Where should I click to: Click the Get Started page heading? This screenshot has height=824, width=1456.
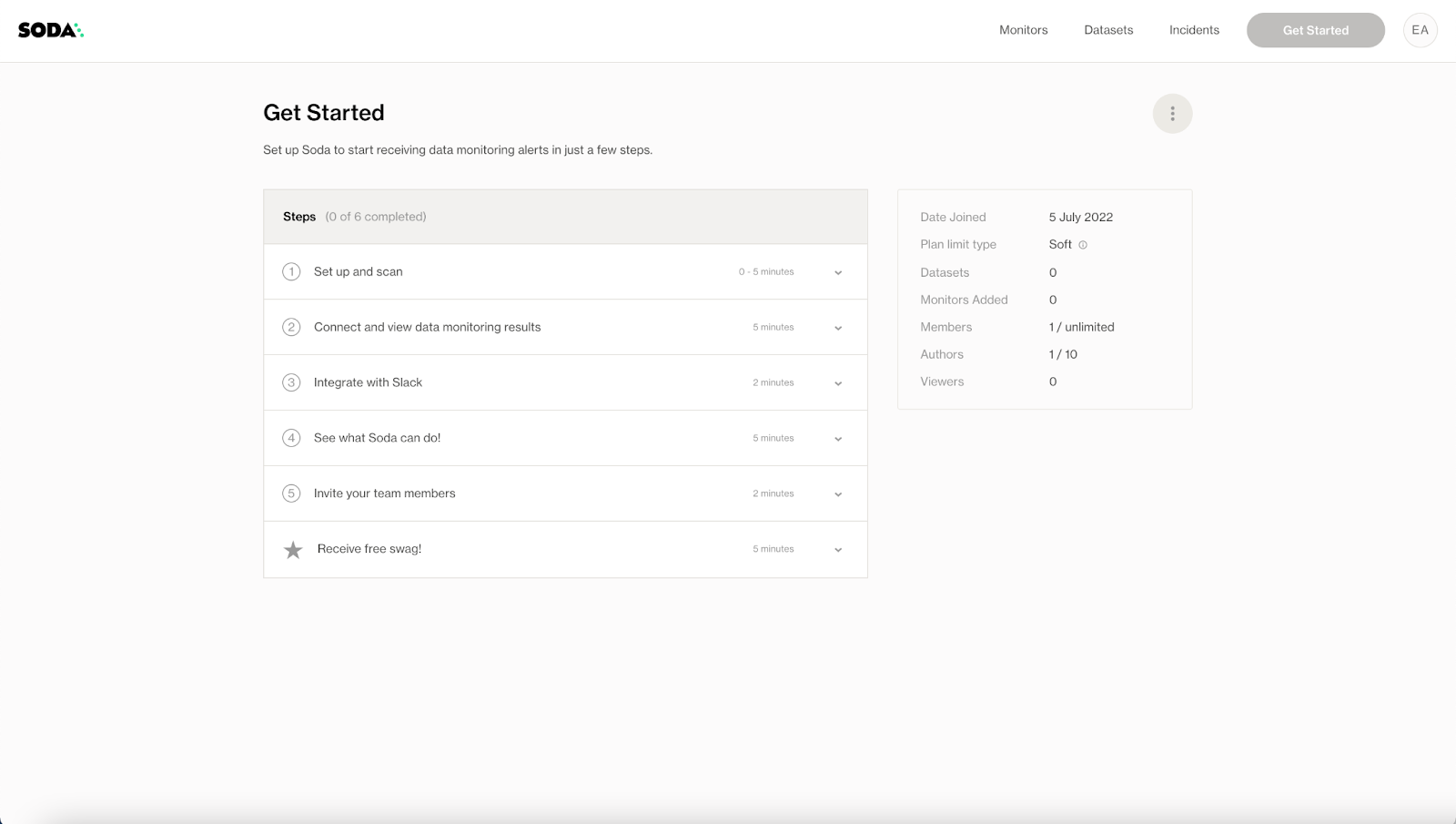point(324,113)
